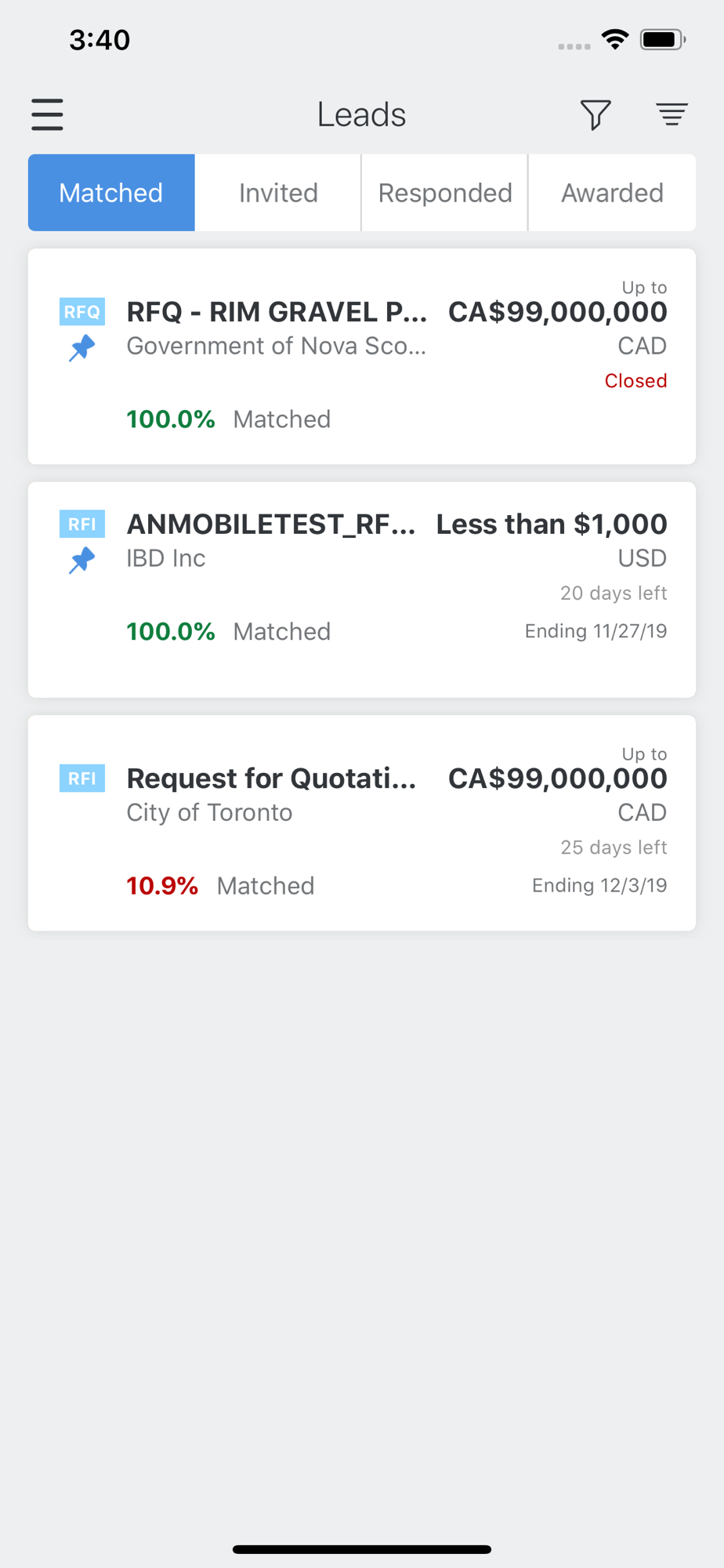Image resolution: width=724 pixels, height=1568 pixels.
Task: Tap the funnel filter icon
Action: (595, 114)
